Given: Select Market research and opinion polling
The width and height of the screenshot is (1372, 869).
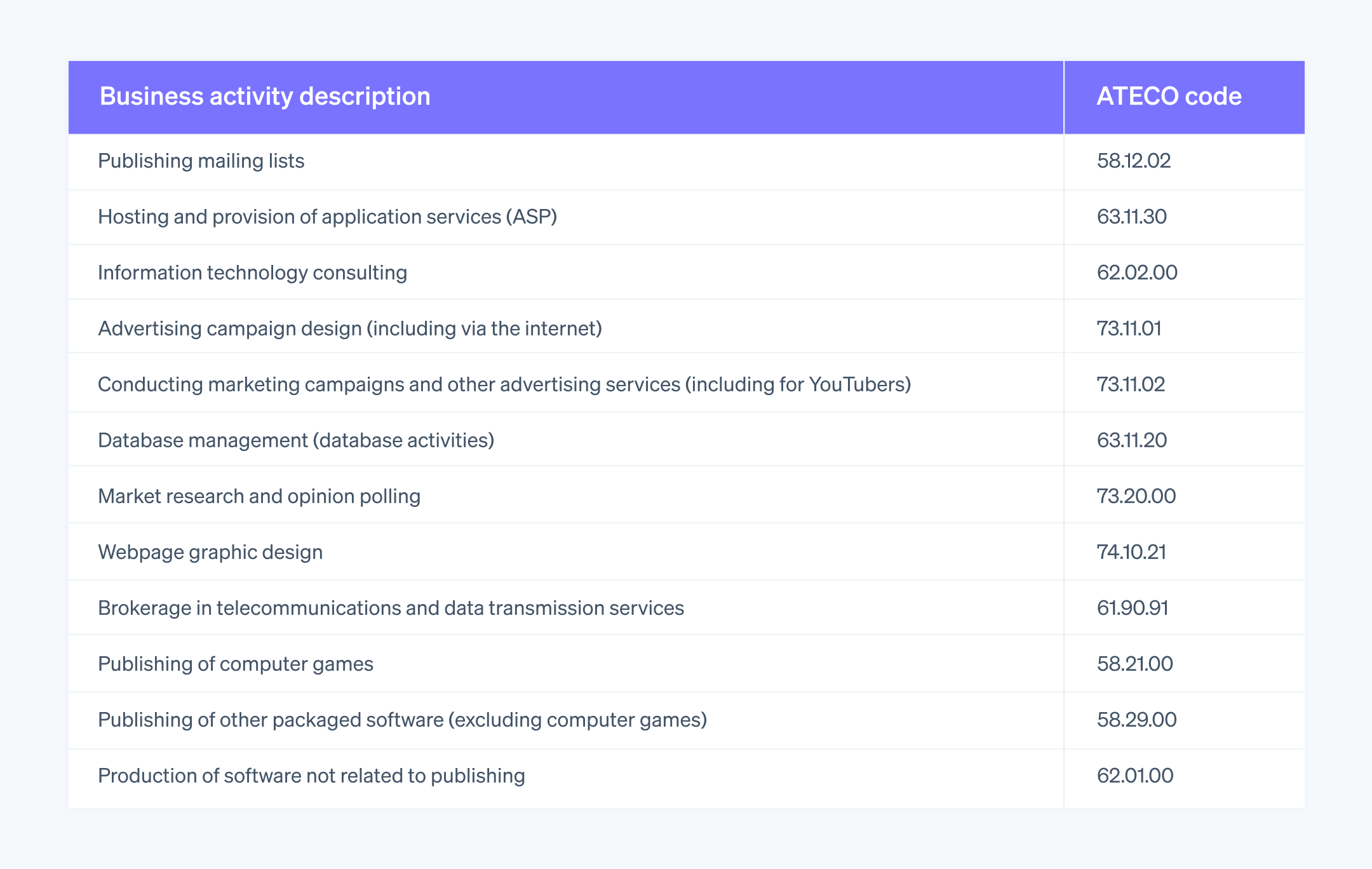Looking at the screenshot, I should pyautogui.click(x=259, y=496).
